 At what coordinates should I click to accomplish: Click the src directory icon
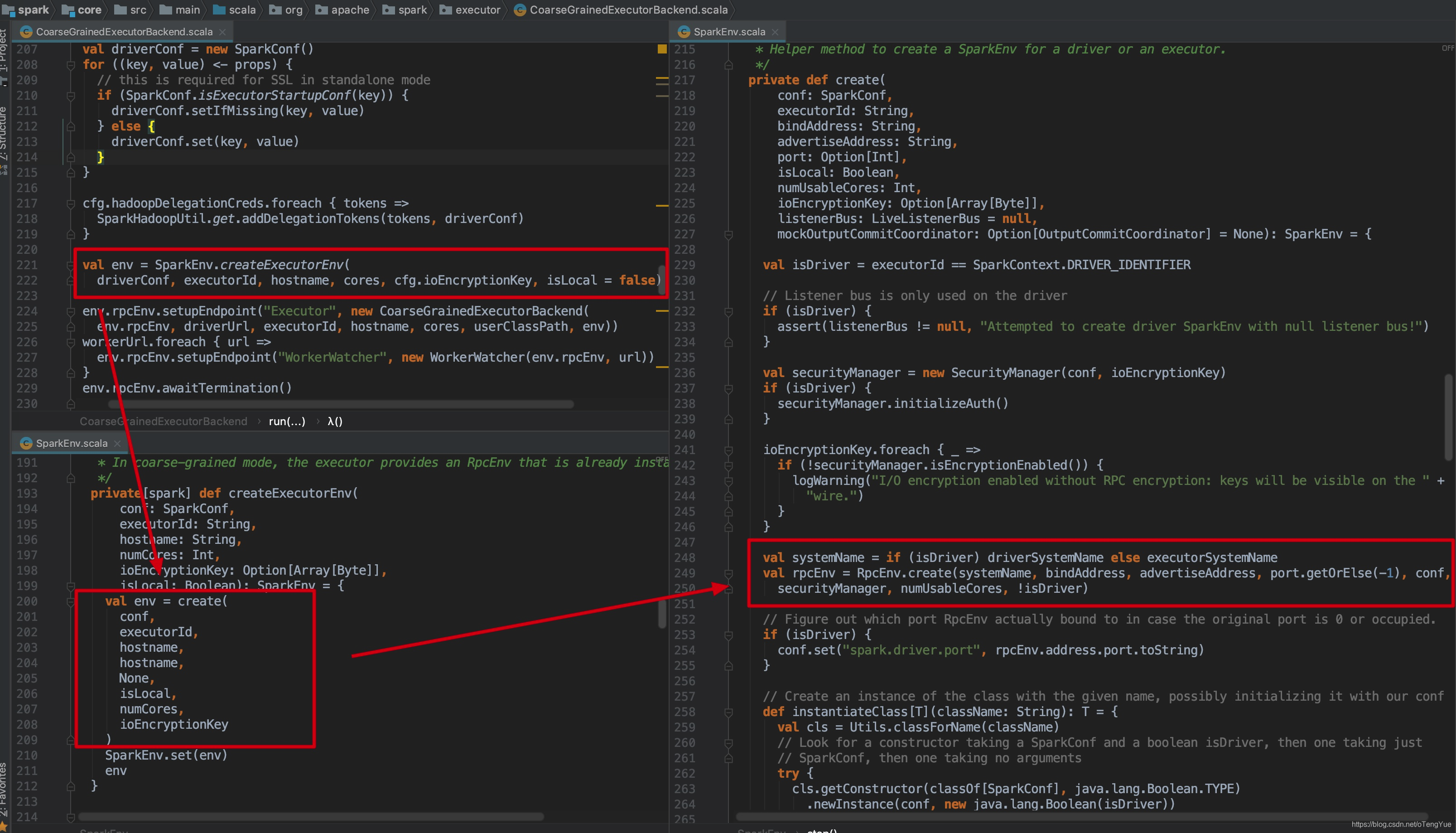(x=121, y=9)
